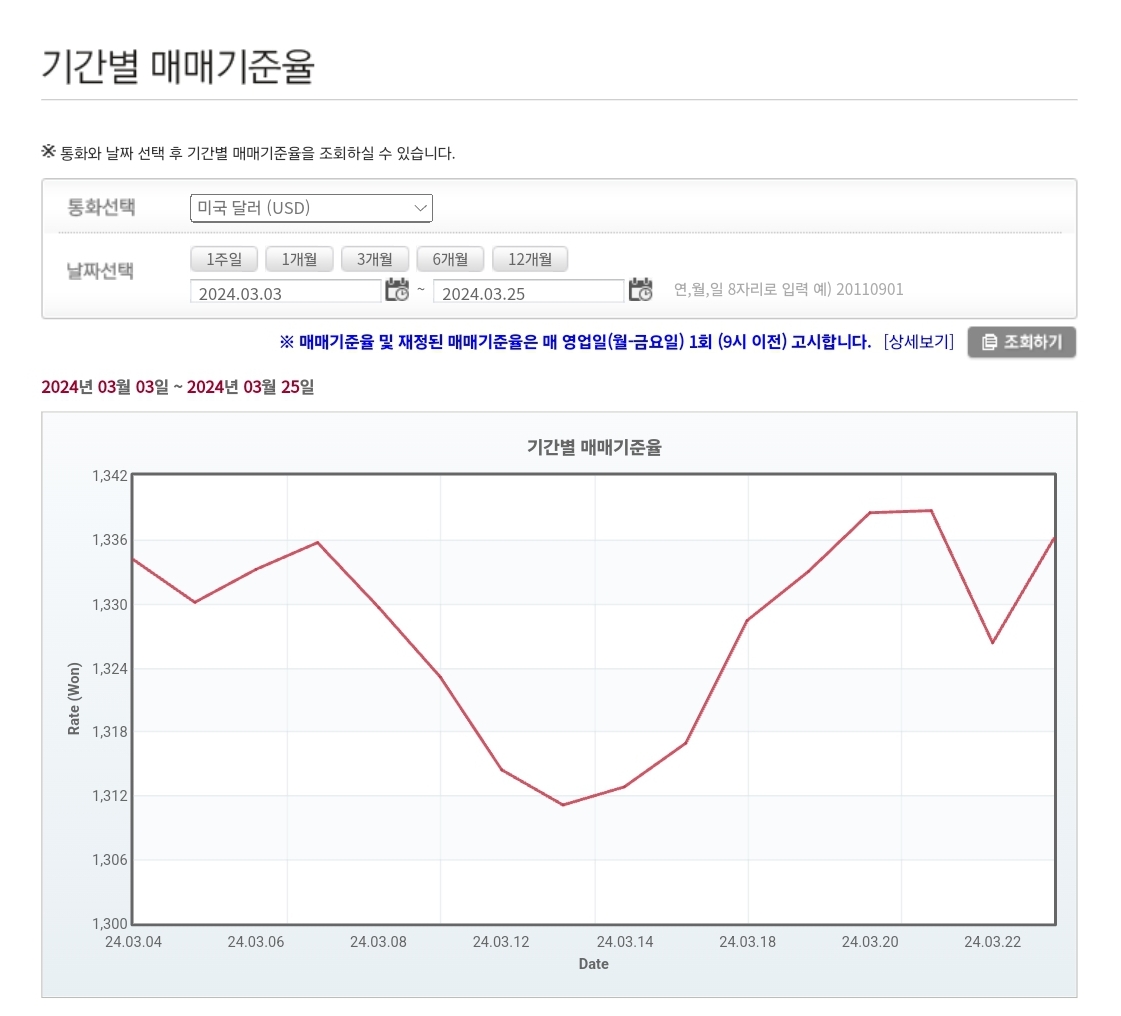Click the y-axis value 1,336
Screen dimensions: 1121x1016
[x=110, y=540]
